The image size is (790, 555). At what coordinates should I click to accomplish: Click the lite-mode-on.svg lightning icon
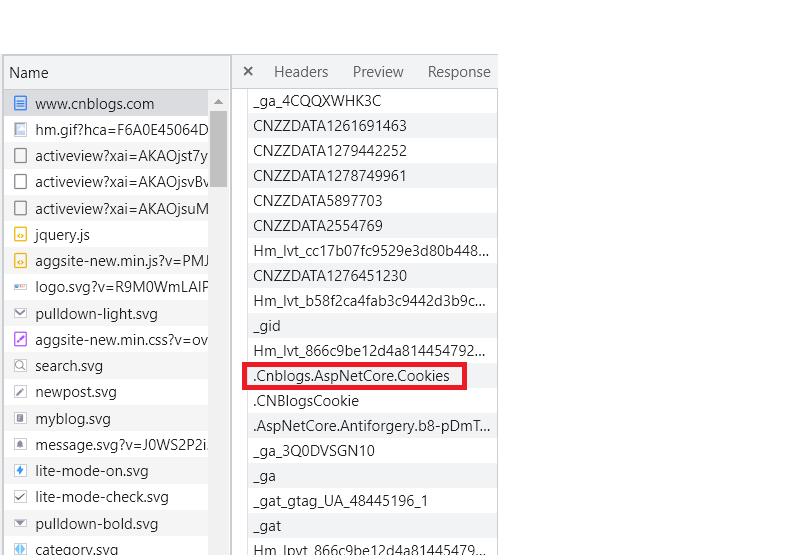click(x=20, y=470)
